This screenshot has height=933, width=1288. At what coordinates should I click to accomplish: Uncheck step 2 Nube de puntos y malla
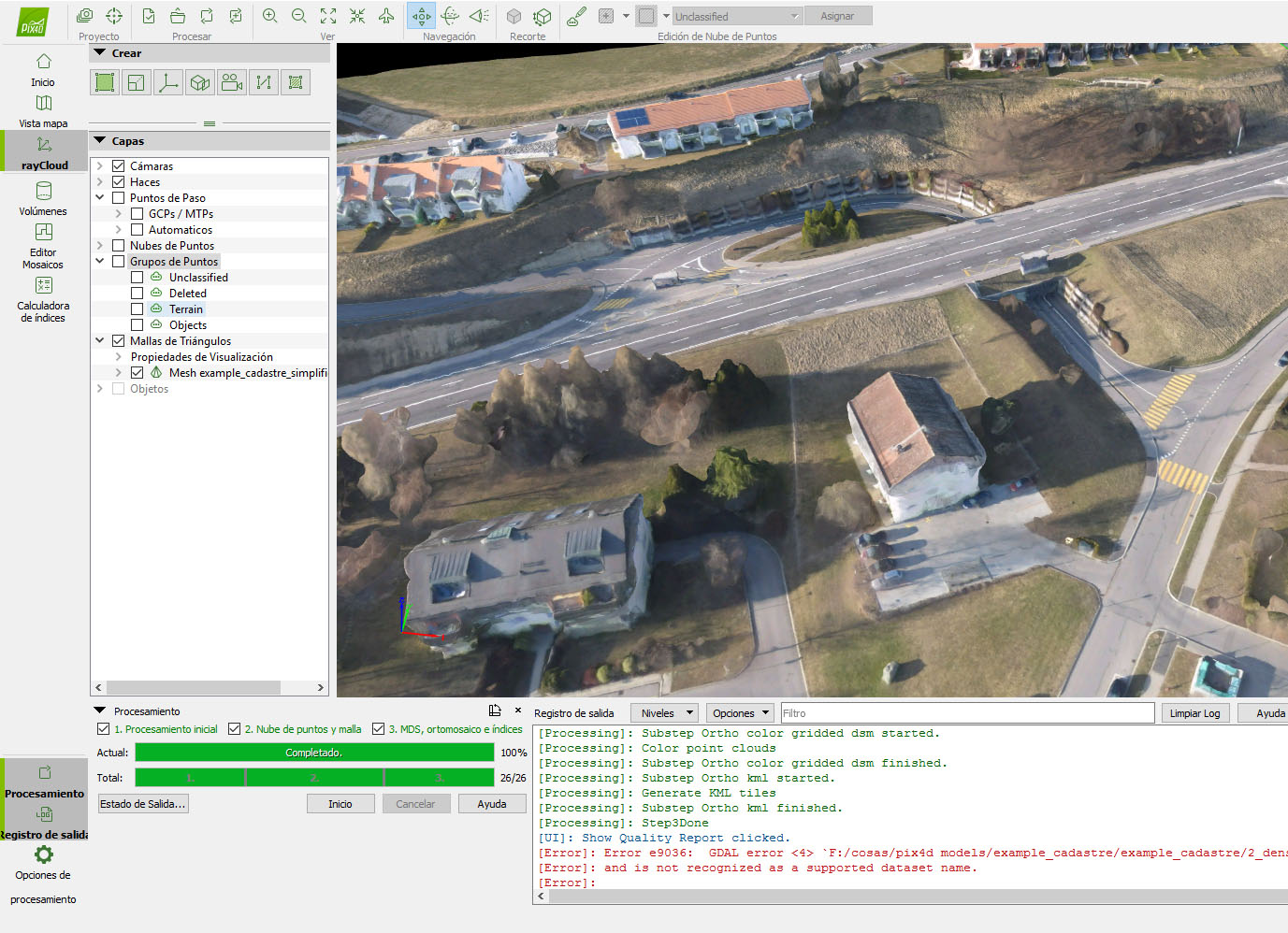[235, 729]
